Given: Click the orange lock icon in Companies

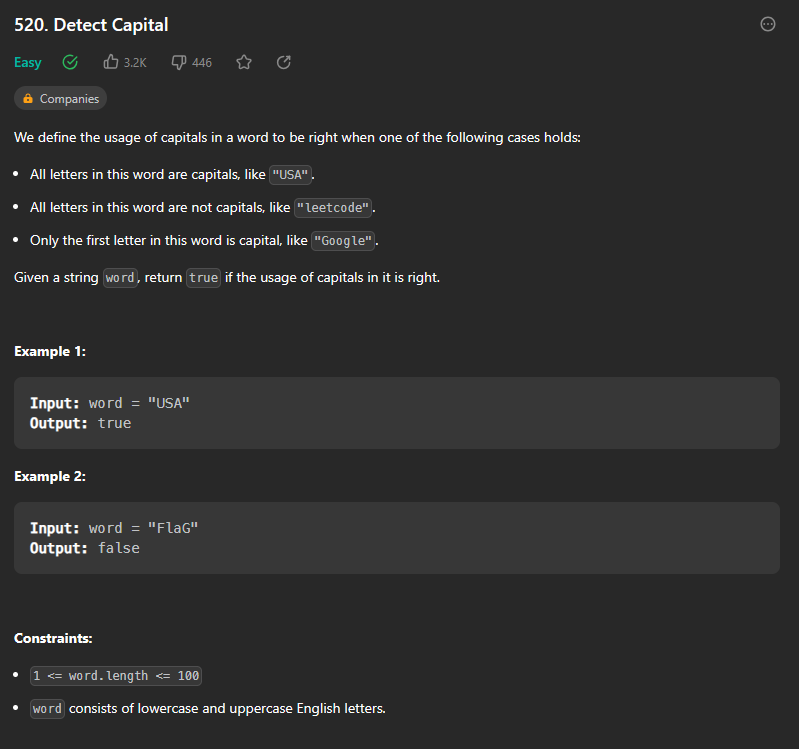Looking at the screenshot, I should 28,98.
